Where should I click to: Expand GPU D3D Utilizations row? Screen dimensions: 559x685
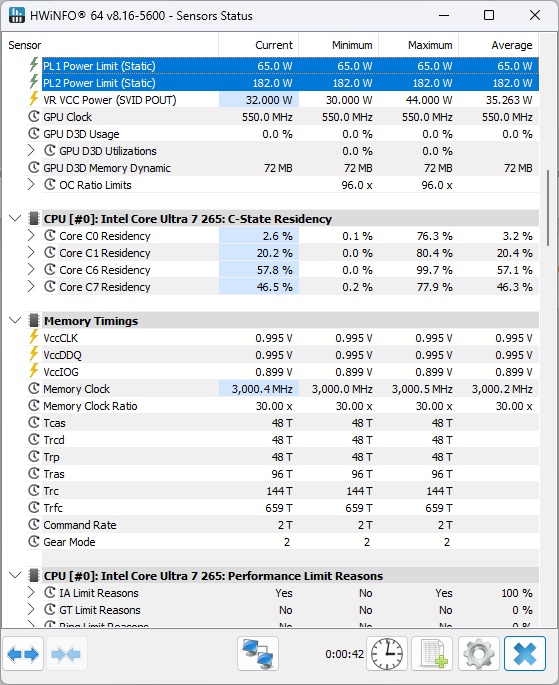(31, 151)
